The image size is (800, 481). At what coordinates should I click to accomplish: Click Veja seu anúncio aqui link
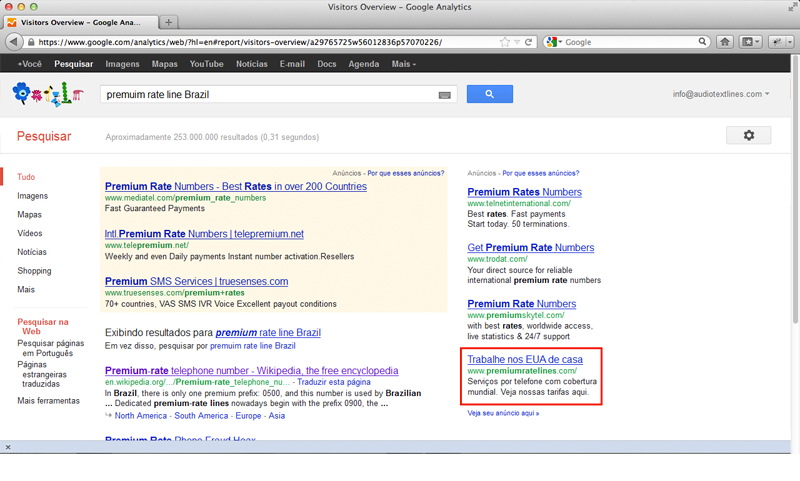click(503, 413)
